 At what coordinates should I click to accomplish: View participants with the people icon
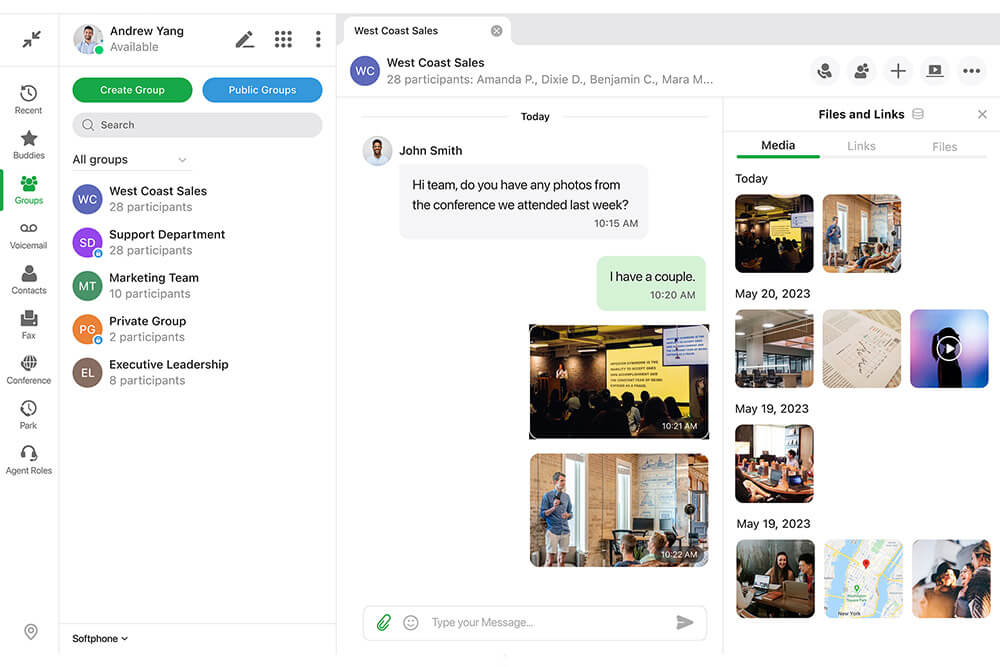point(862,71)
